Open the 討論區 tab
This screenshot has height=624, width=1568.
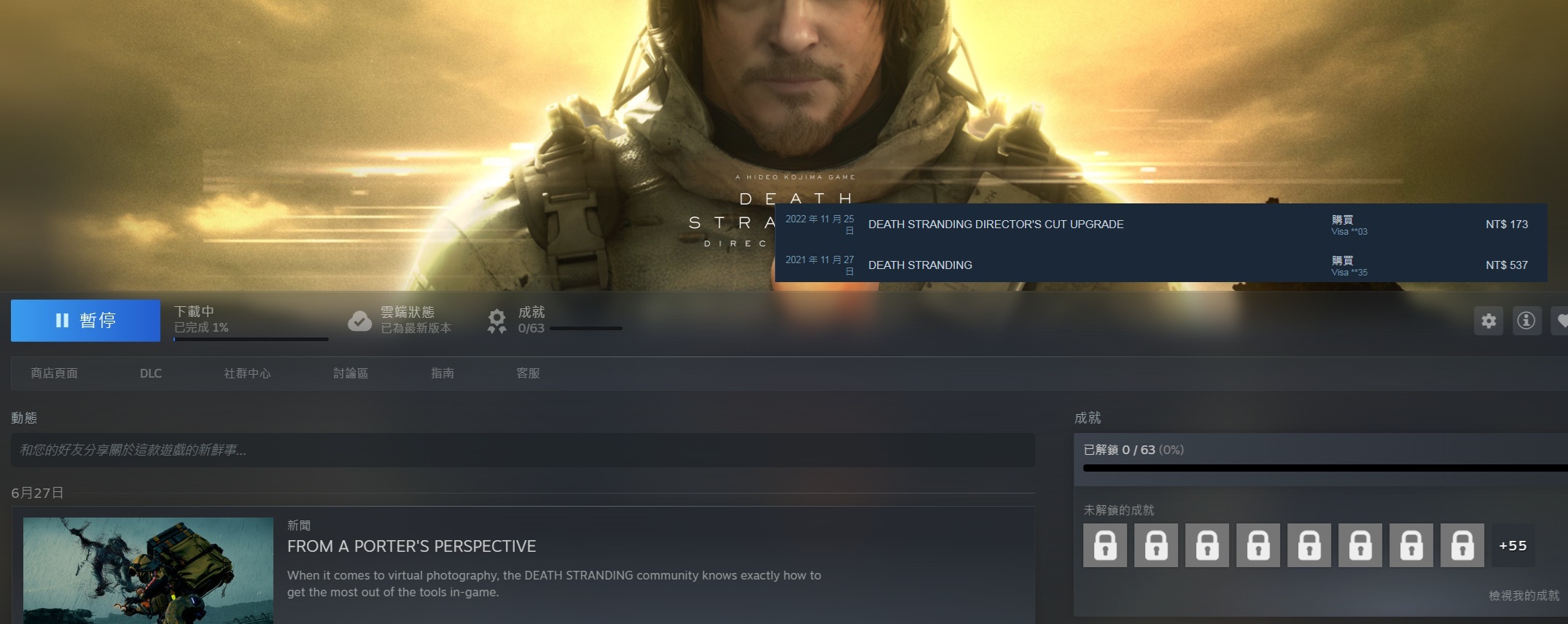(x=351, y=373)
